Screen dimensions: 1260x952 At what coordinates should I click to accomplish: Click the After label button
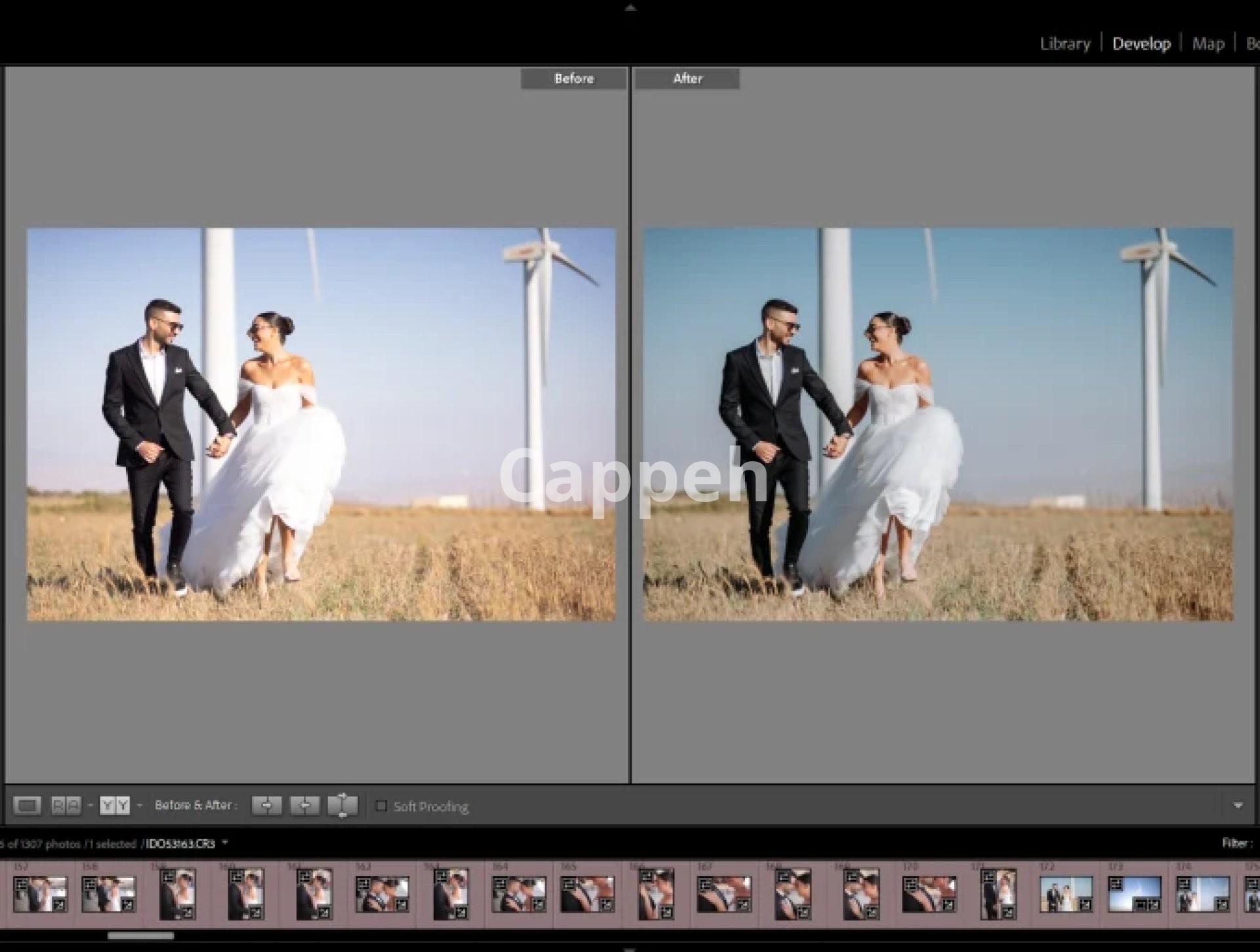[x=687, y=79]
